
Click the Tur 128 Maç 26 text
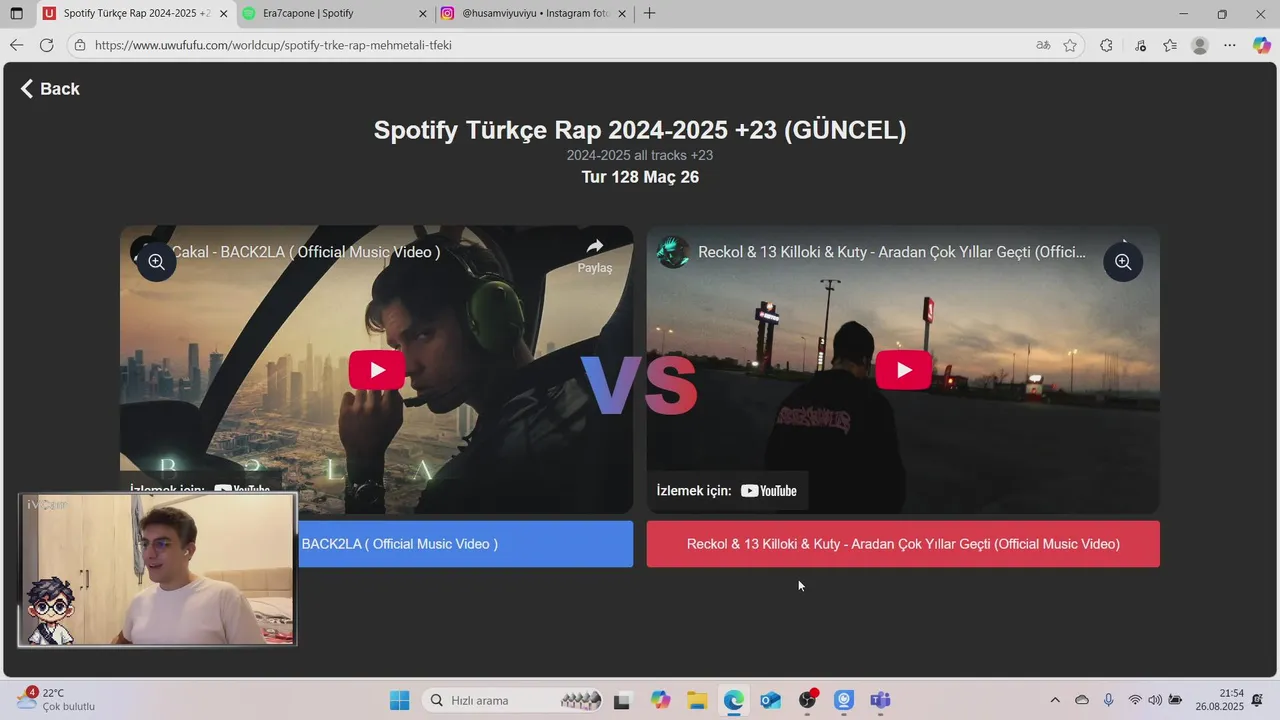[x=640, y=177]
